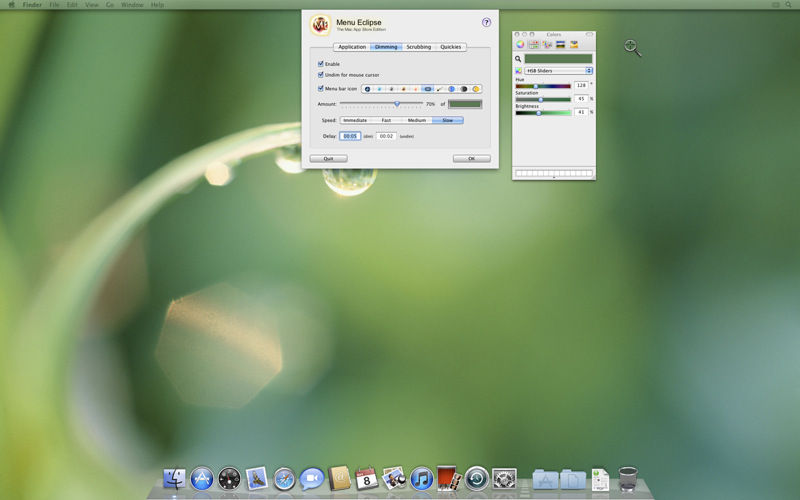The width and height of the screenshot is (800, 500).
Task: Click the dim delay field showing 00:05
Action: point(350,136)
